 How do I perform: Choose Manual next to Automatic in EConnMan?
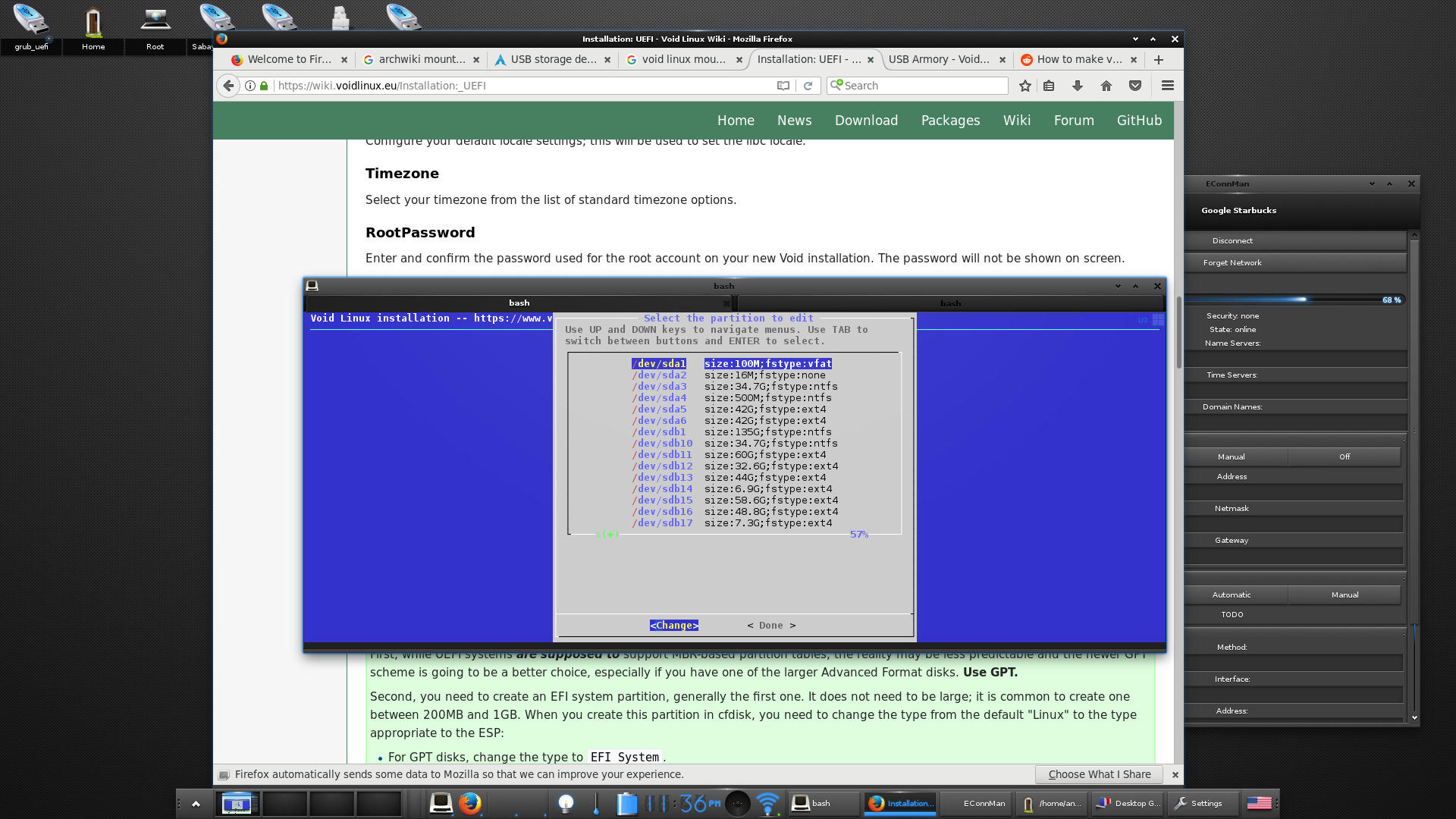coord(1345,595)
